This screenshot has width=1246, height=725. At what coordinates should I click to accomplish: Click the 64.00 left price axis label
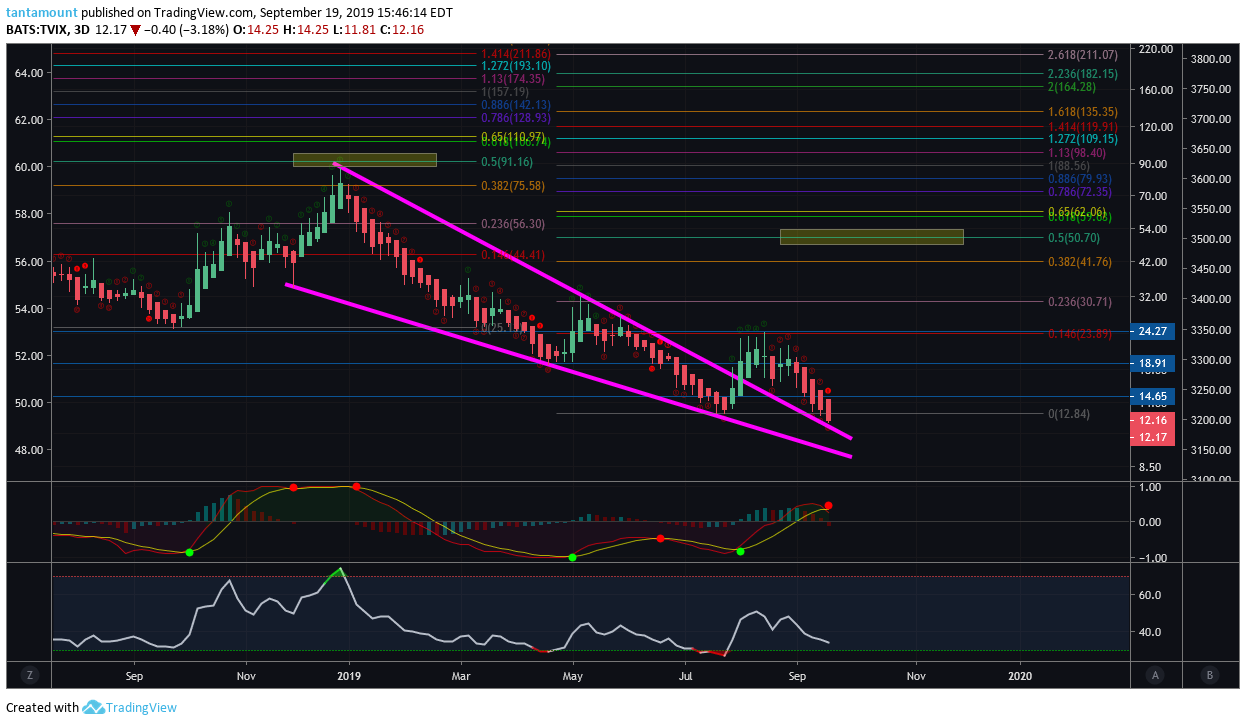[x=27, y=73]
